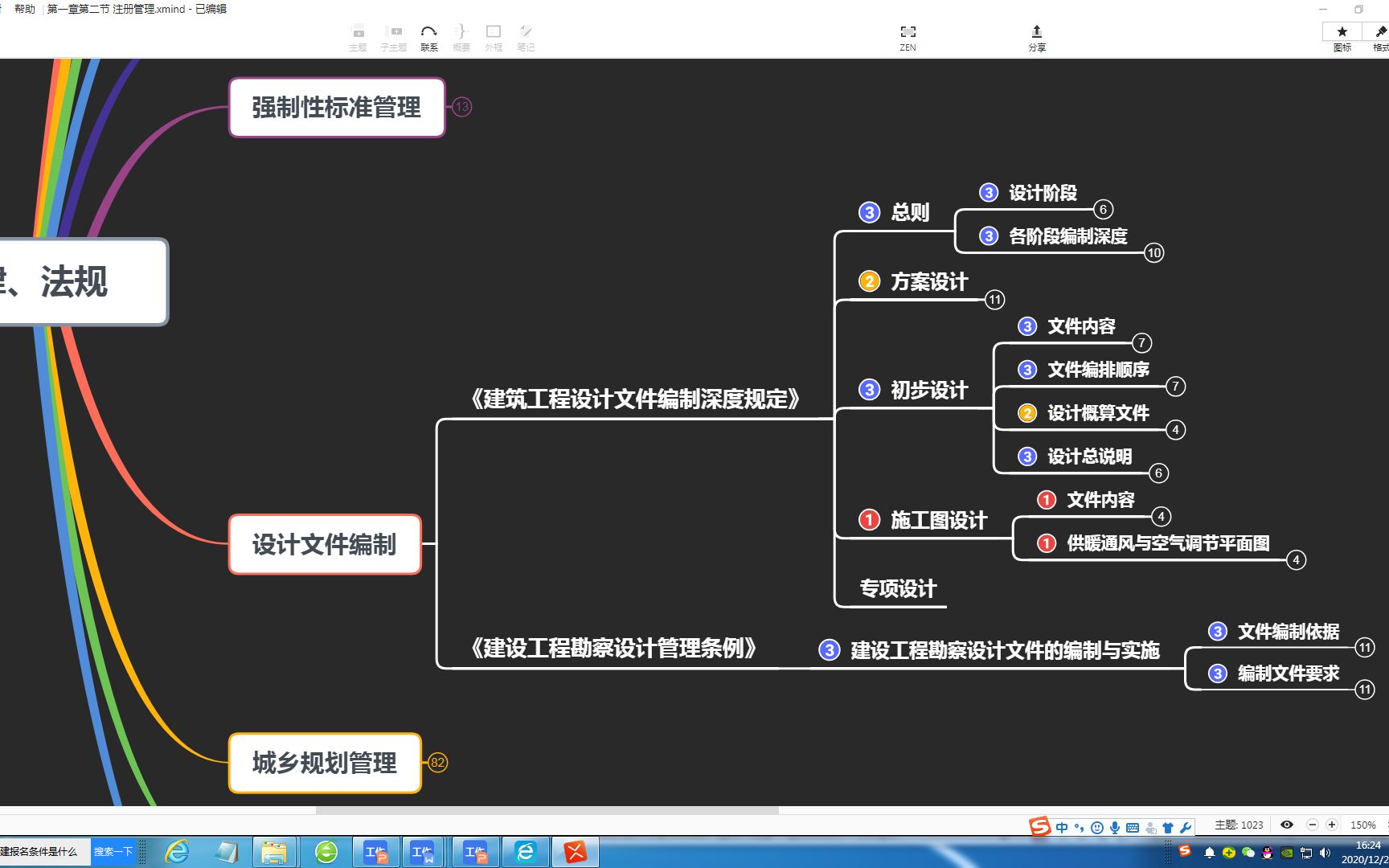The image size is (1389, 868).
Task: Select the 总则 topic
Action: (910, 212)
